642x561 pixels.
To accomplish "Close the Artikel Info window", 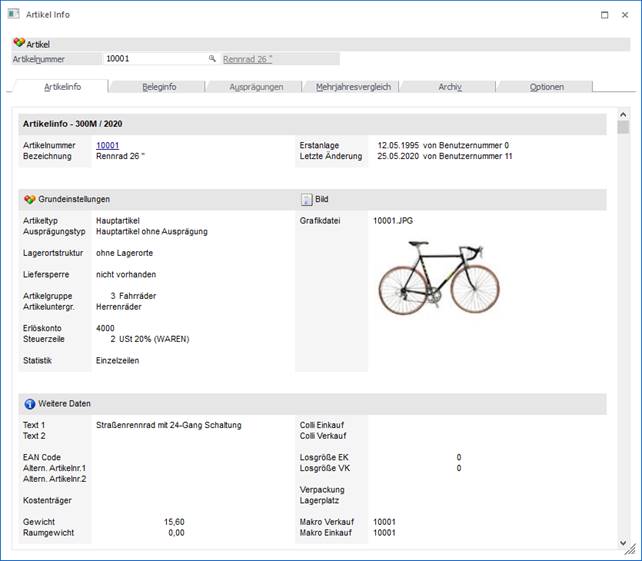I will point(626,15).
